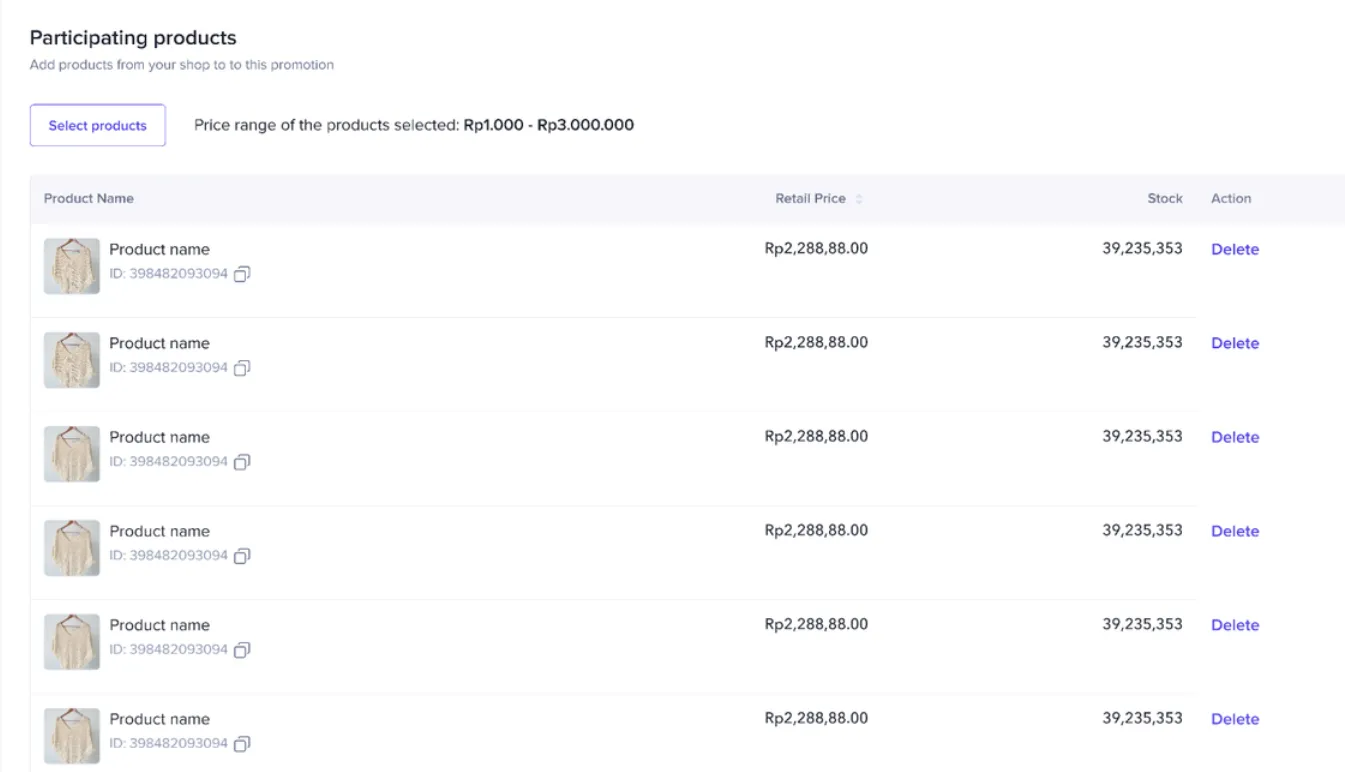Click the Stock column header
This screenshot has height=772, width=1345.
click(x=1165, y=198)
